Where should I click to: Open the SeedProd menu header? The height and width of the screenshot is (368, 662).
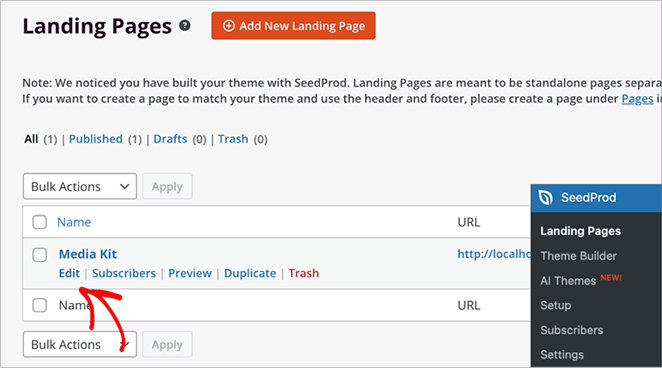coord(596,198)
